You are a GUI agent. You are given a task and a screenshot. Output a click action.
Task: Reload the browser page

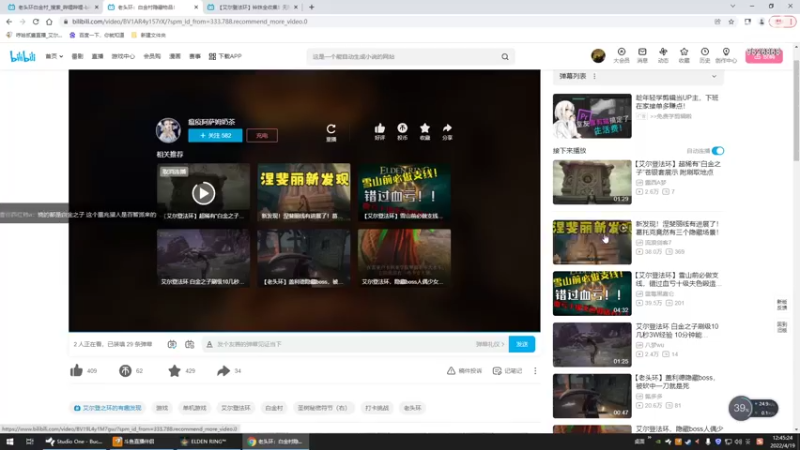[x=36, y=21]
